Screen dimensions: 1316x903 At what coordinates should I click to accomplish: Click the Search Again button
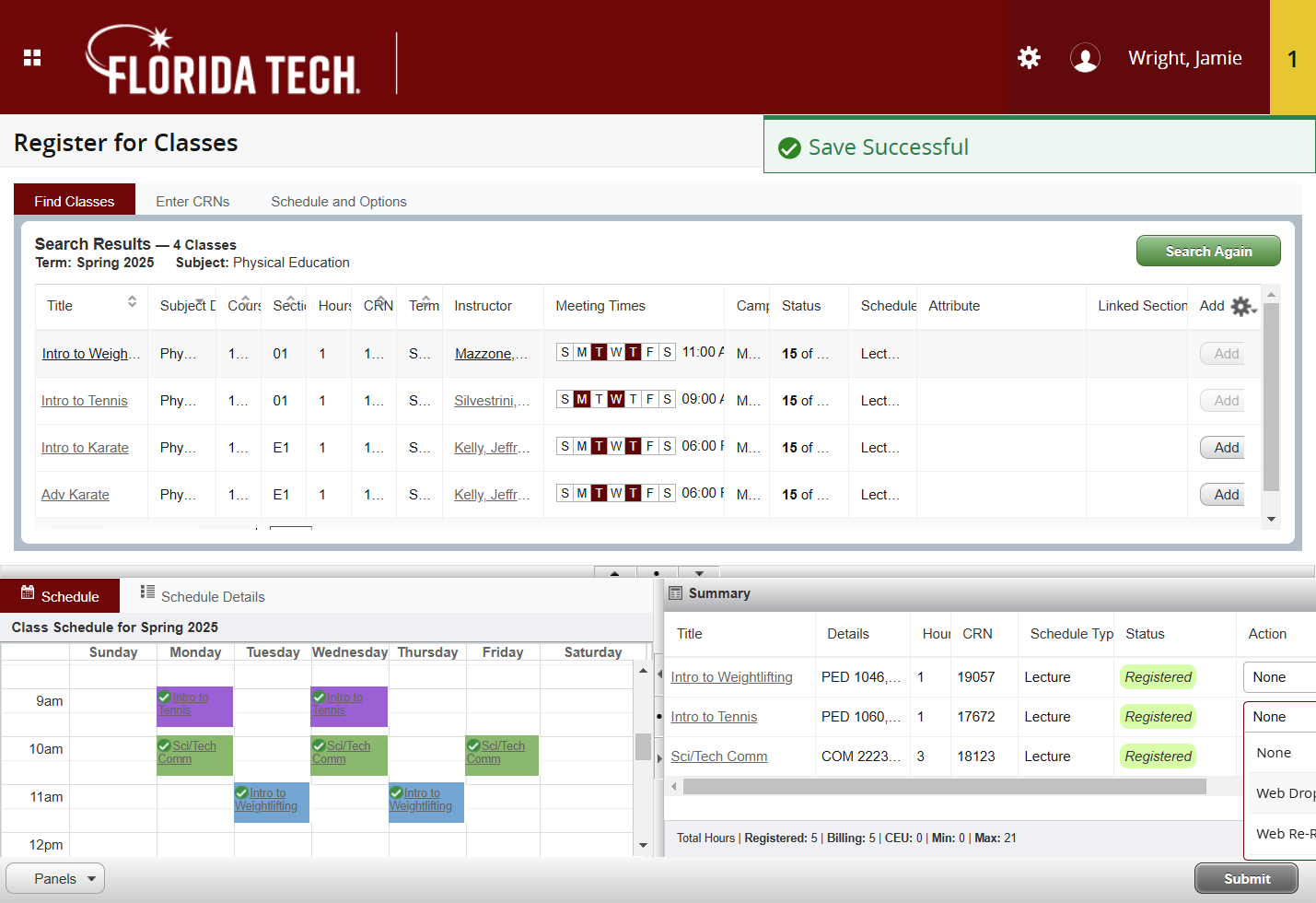[x=1208, y=251]
